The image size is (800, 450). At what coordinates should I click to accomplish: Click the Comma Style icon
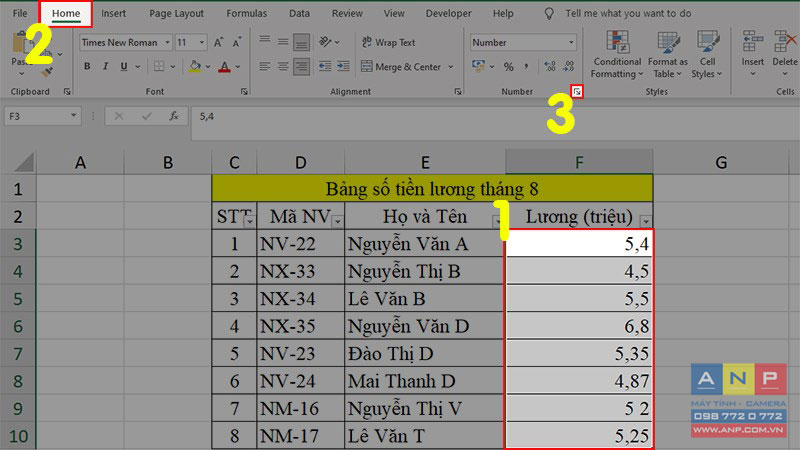pos(526,66)
